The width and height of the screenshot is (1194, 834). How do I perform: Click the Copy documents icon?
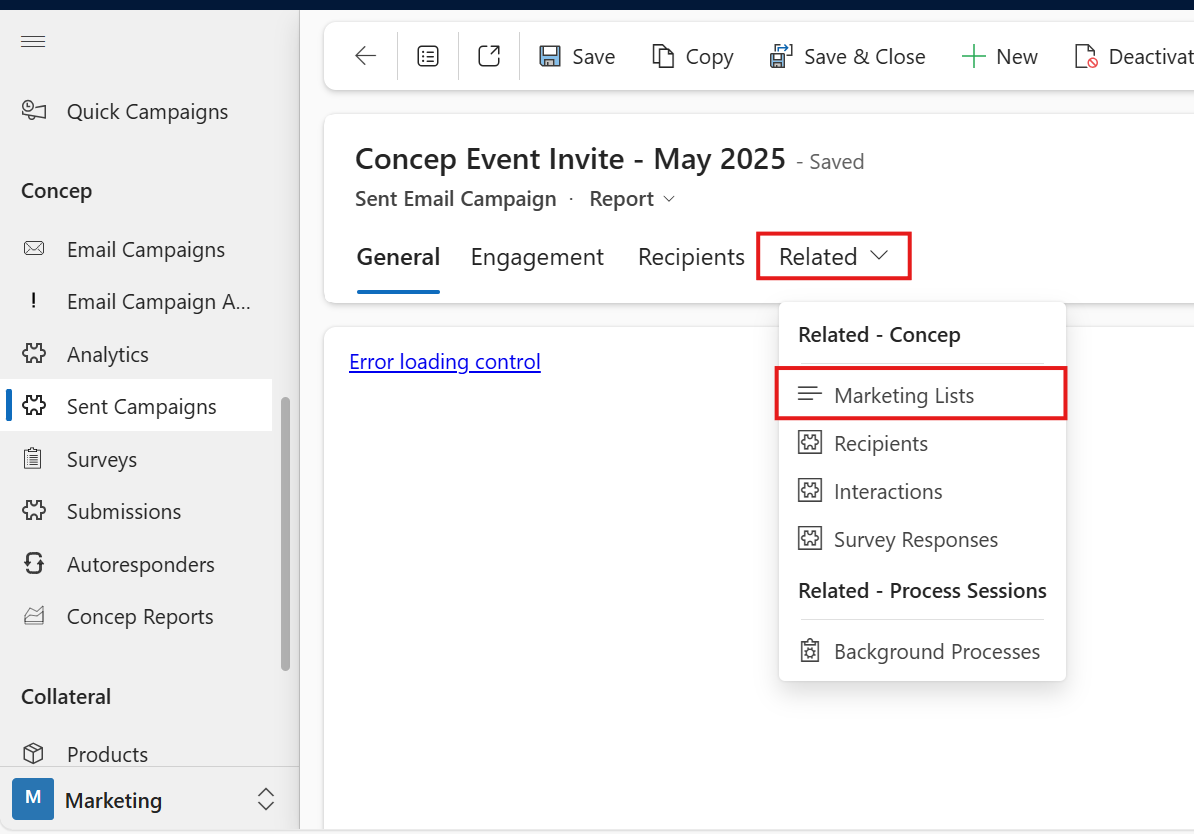coord(663,56)
